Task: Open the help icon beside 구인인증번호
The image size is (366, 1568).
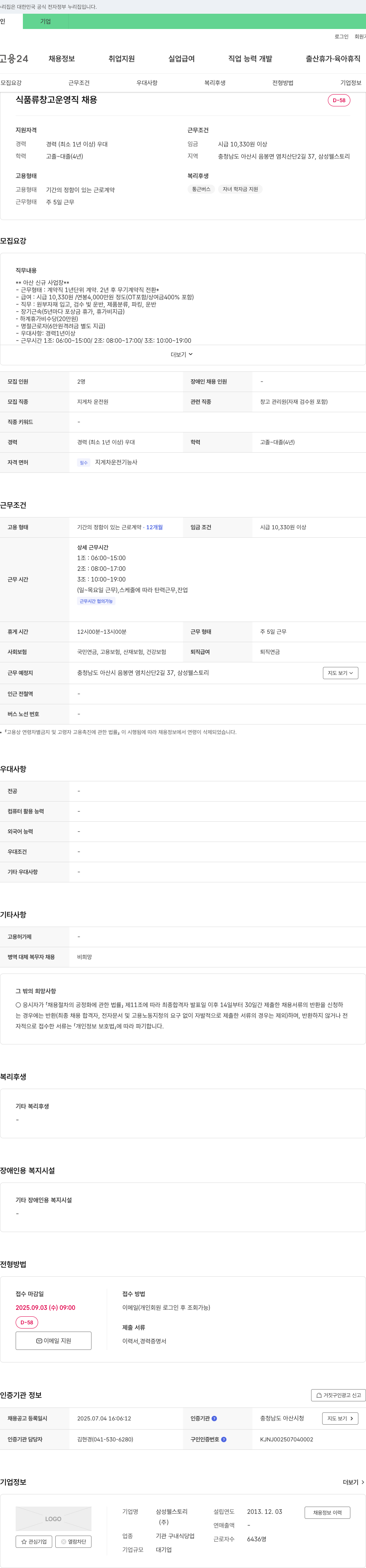Action: click(223, 1439)
